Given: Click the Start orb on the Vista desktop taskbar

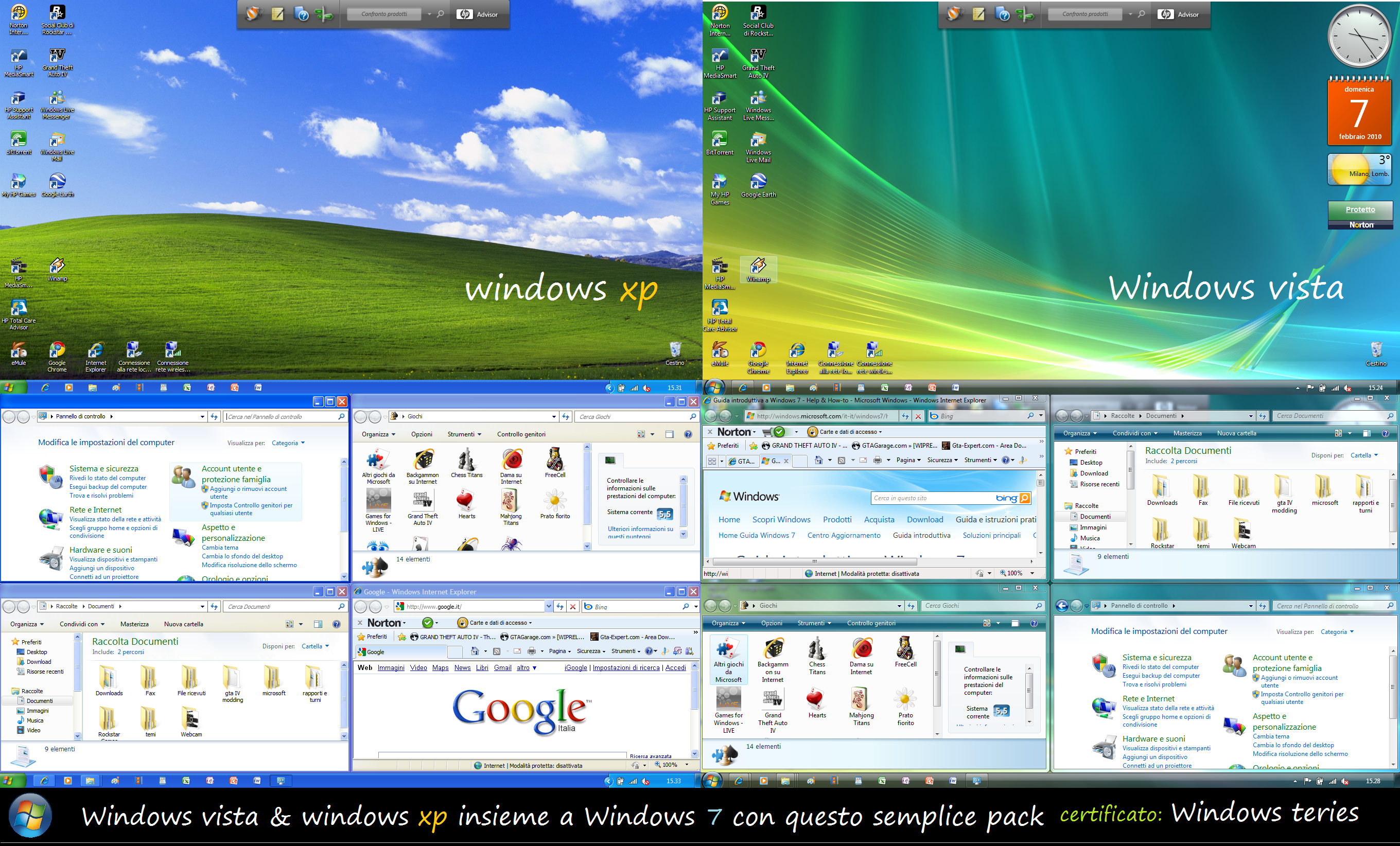Looking at the screenshot, I should (x=713, y=387).
